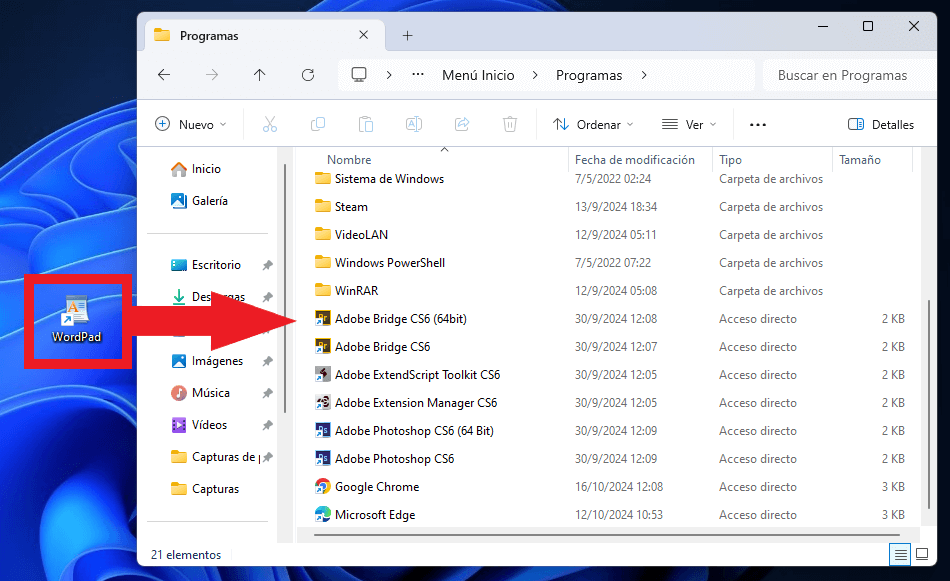Open Inicio in the navigation pane

pyautogui.click(x=196, y=169)
